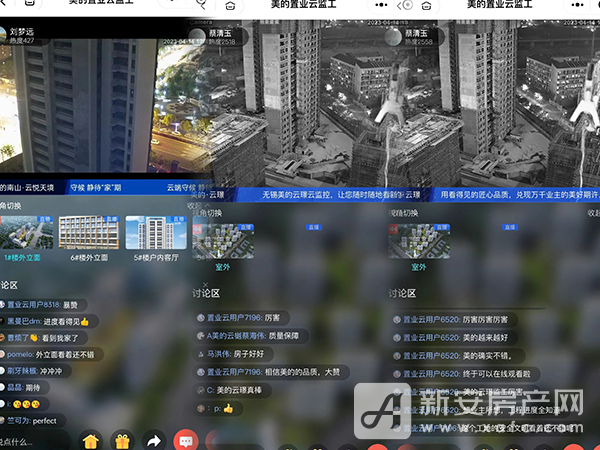
Task: Select the 1#楼外立面 camera thumbnail
Action: [x=26, y=233]
